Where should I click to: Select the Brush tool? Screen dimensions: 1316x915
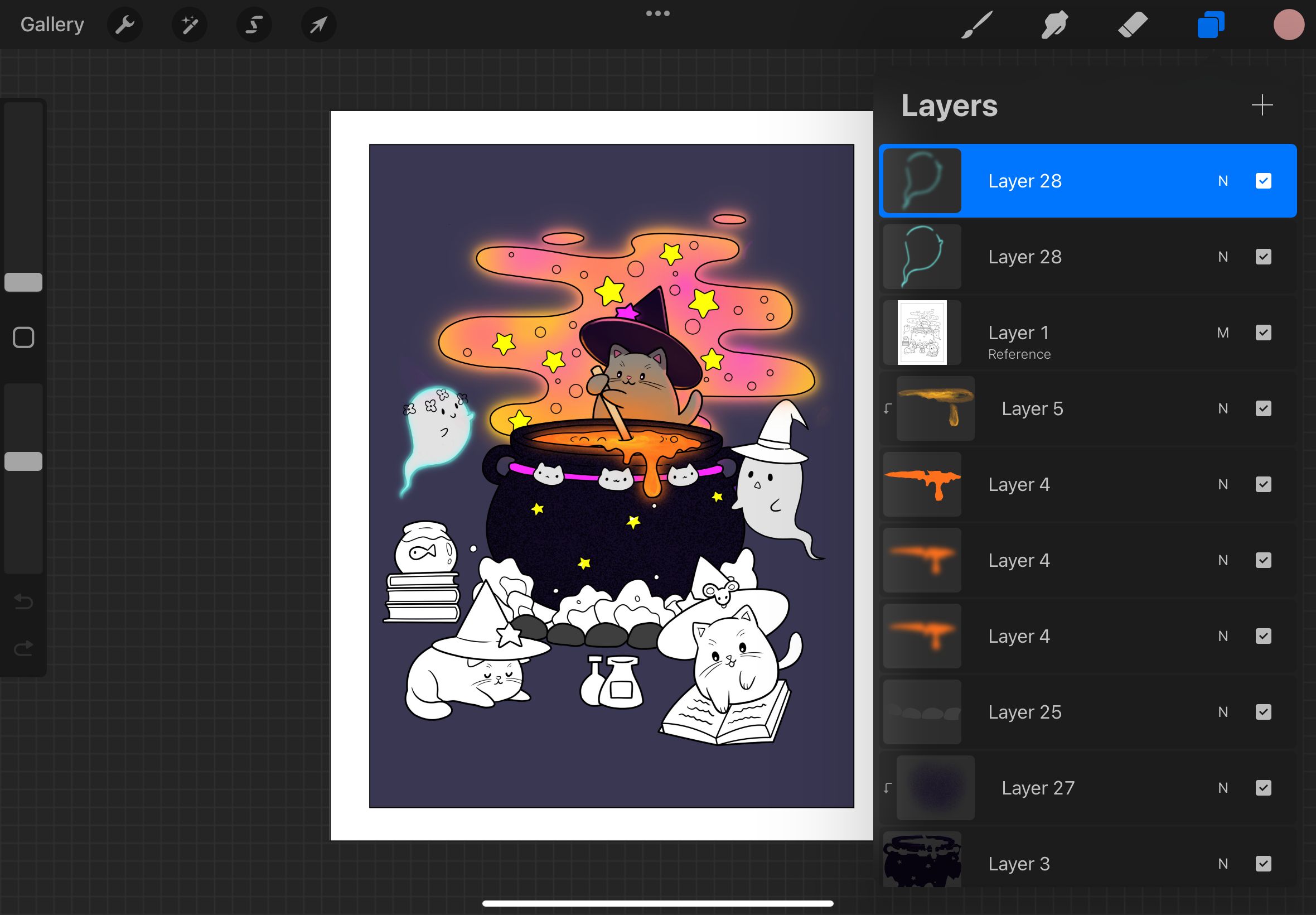click(976, 25)
